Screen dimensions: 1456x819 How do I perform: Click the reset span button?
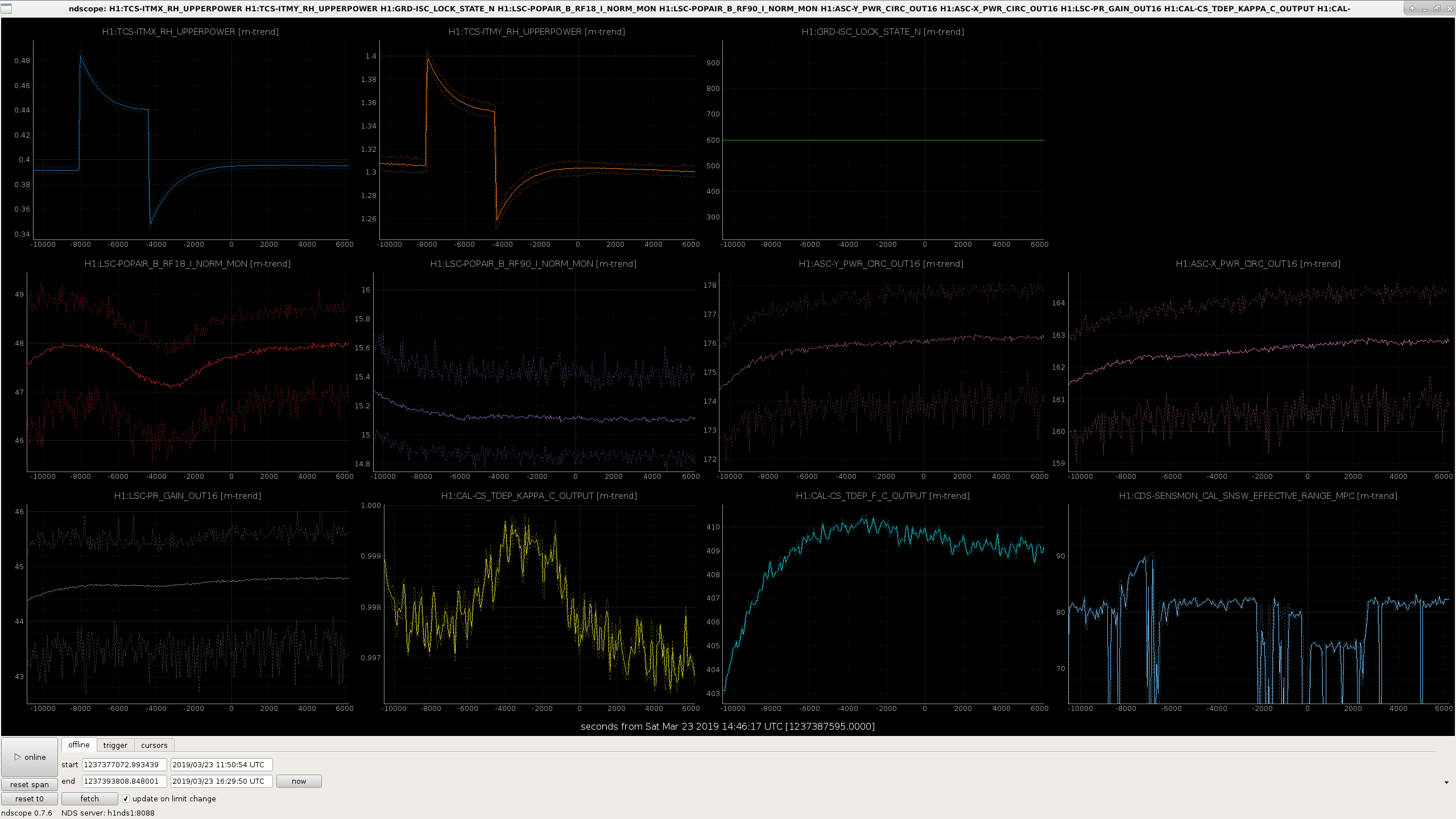pos(30,784)
